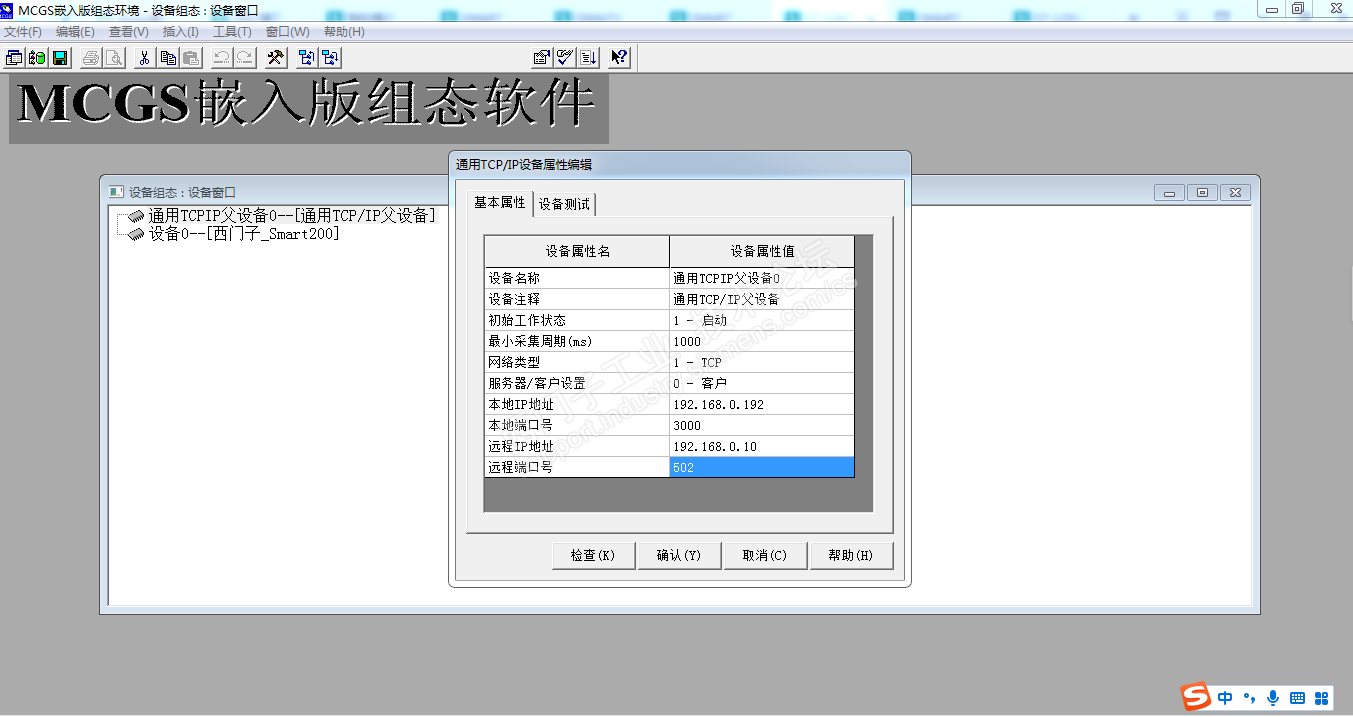This screenshot has height=717, width=1353.
Task: Restore down the MCGS main window
Action: coord(1298,8)
